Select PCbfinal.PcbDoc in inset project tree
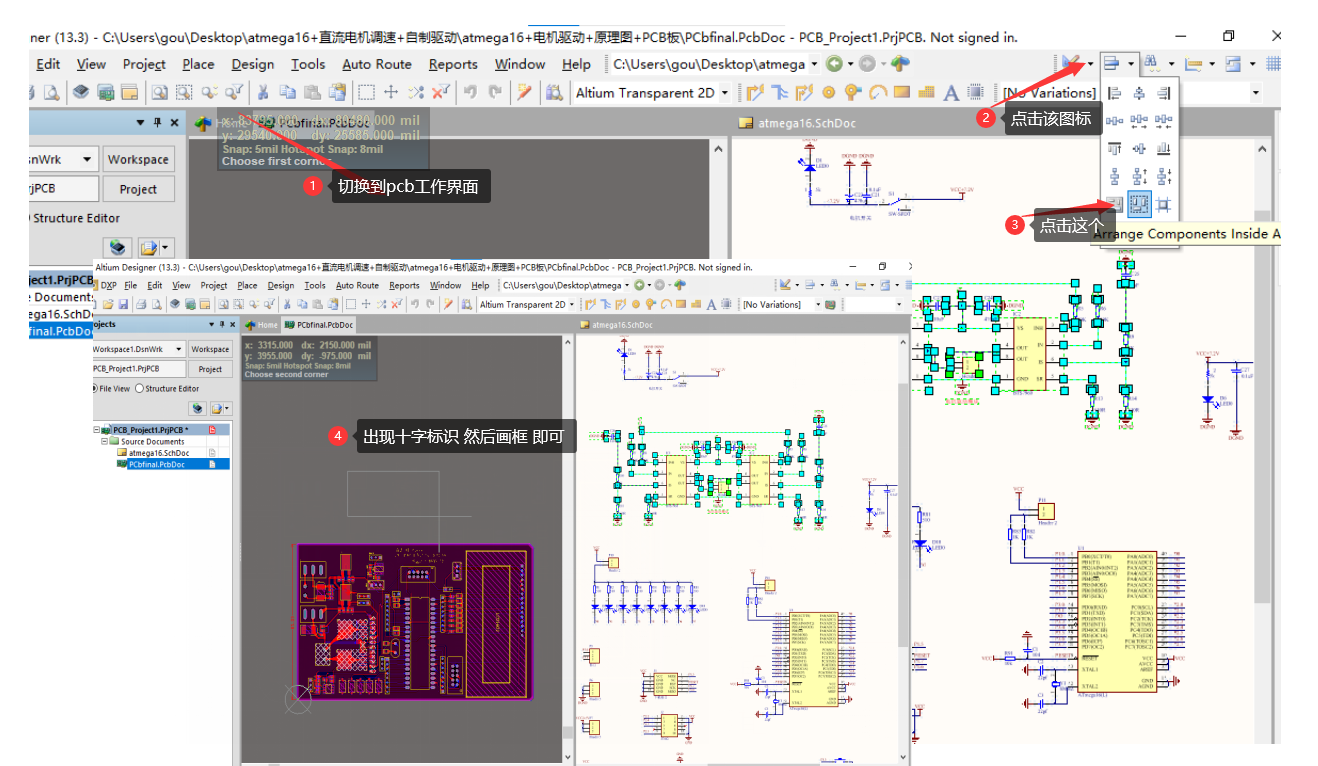Image resolution: width=1318 pixels, height=766 pixels. point(157,465)
